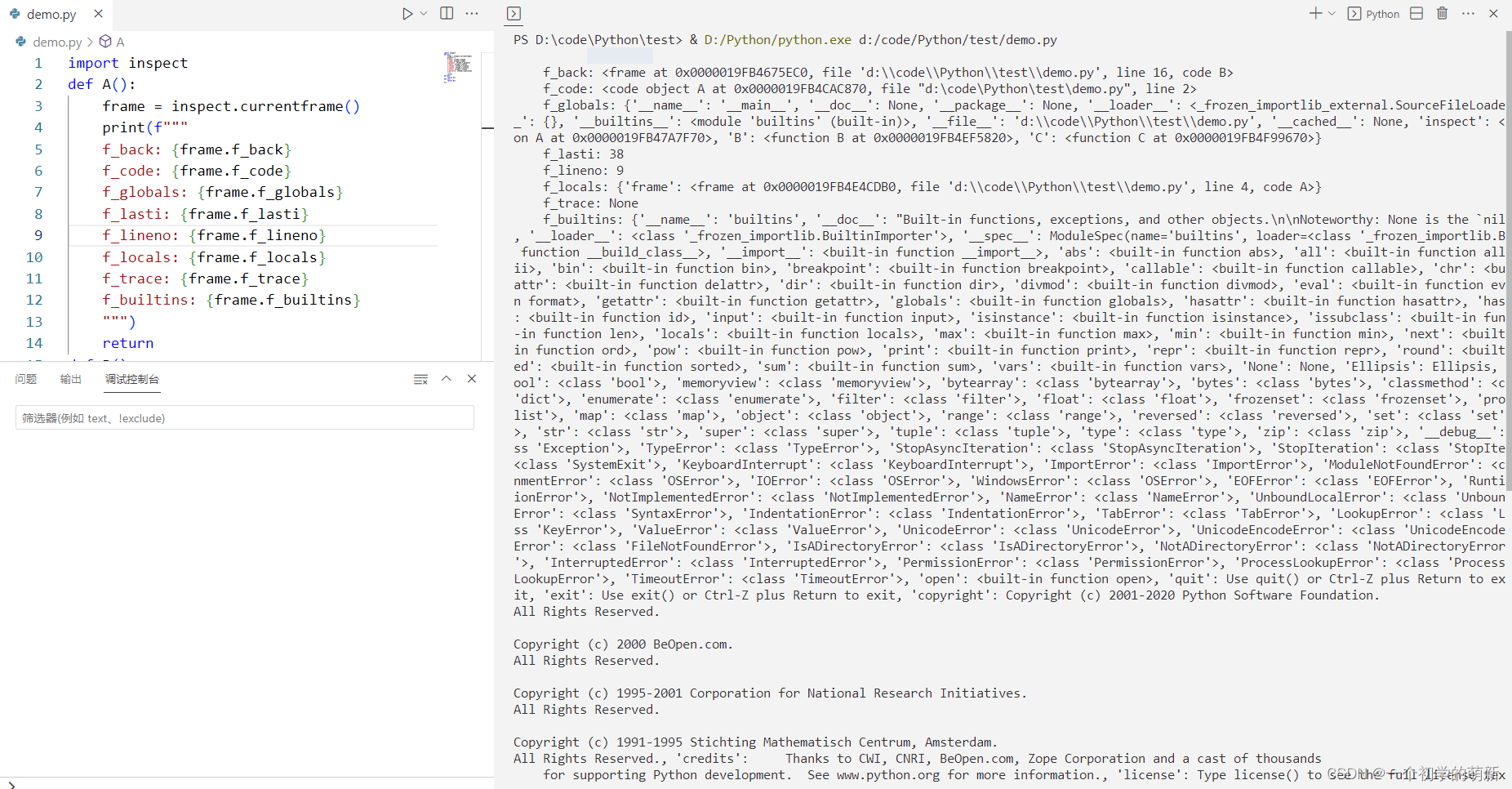The image size is (1512, 789).
Task: Kill terminal with trash icon
Action: pyautogui.click(x=1443, y=14)
